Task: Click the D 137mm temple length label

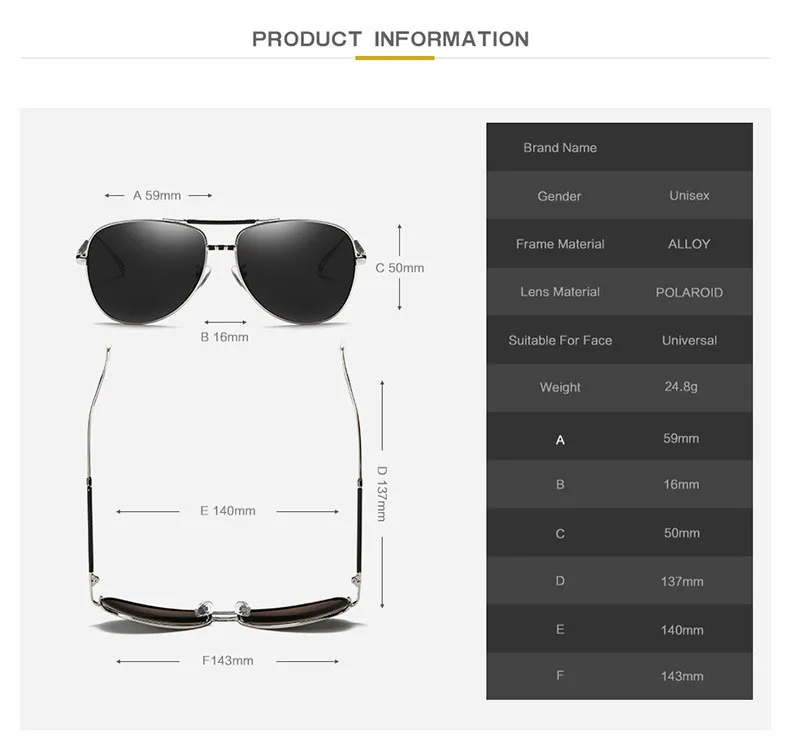Action: (x=382, y=494)
